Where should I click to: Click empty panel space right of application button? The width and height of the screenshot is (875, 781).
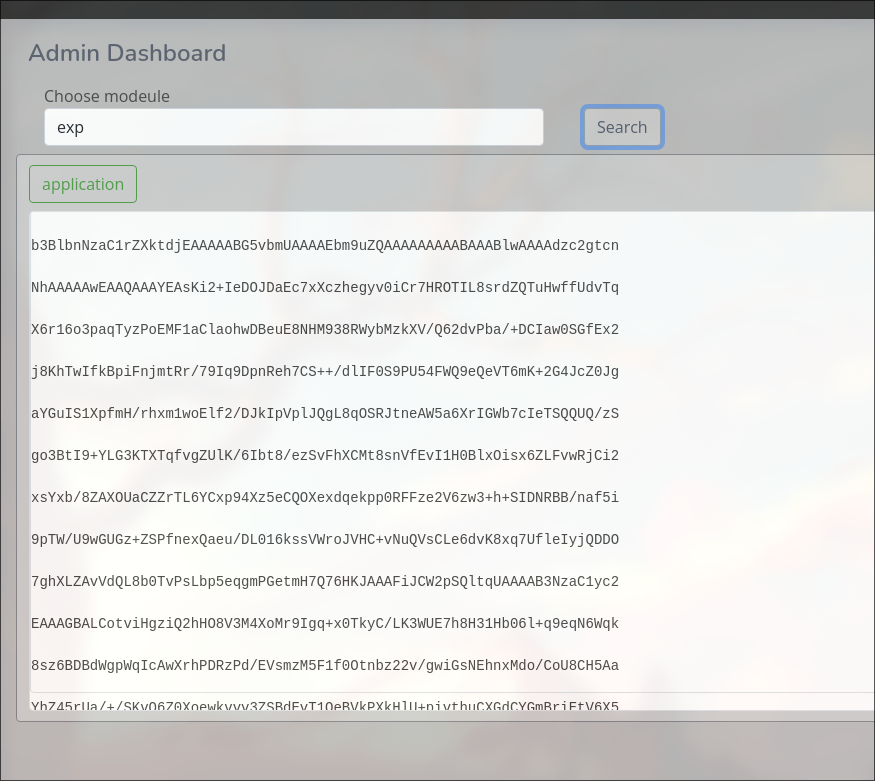tap(500, 184)
